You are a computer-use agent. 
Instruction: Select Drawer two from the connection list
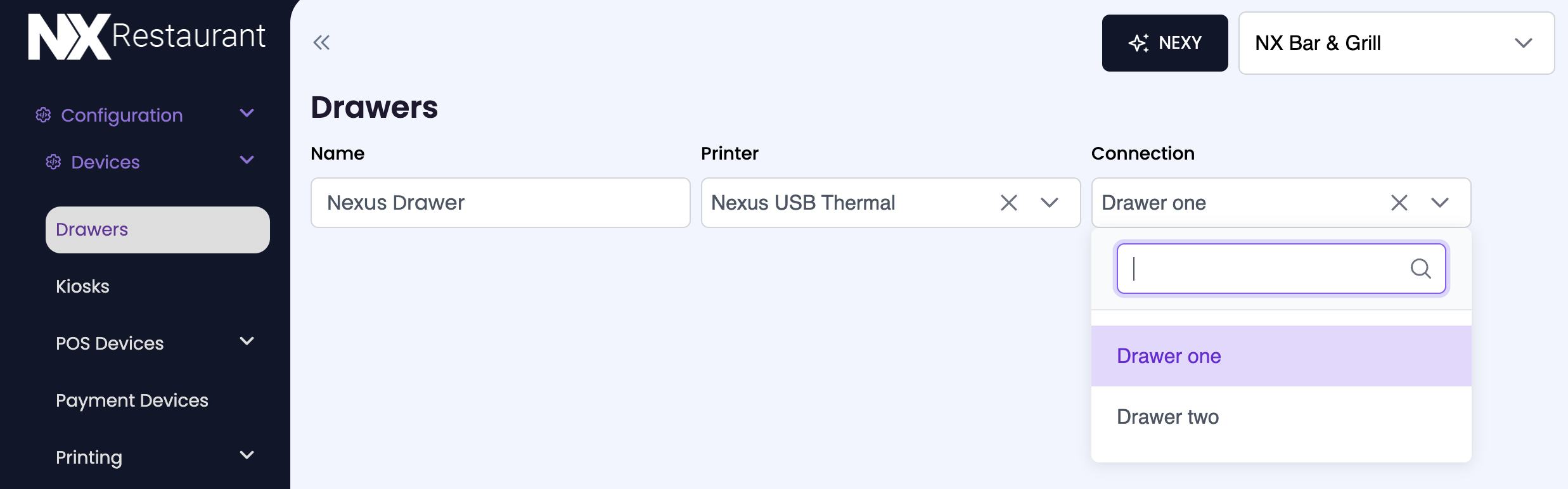pos(1168,416)
